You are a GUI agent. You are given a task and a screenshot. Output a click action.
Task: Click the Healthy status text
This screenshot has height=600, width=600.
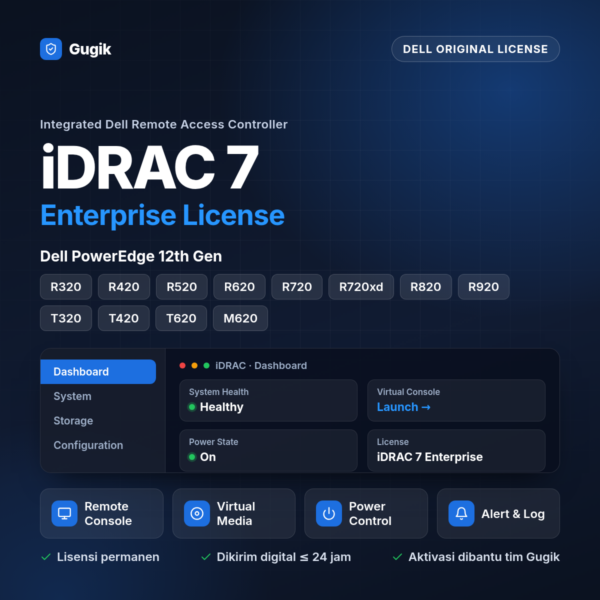click(x=222, y=407)
